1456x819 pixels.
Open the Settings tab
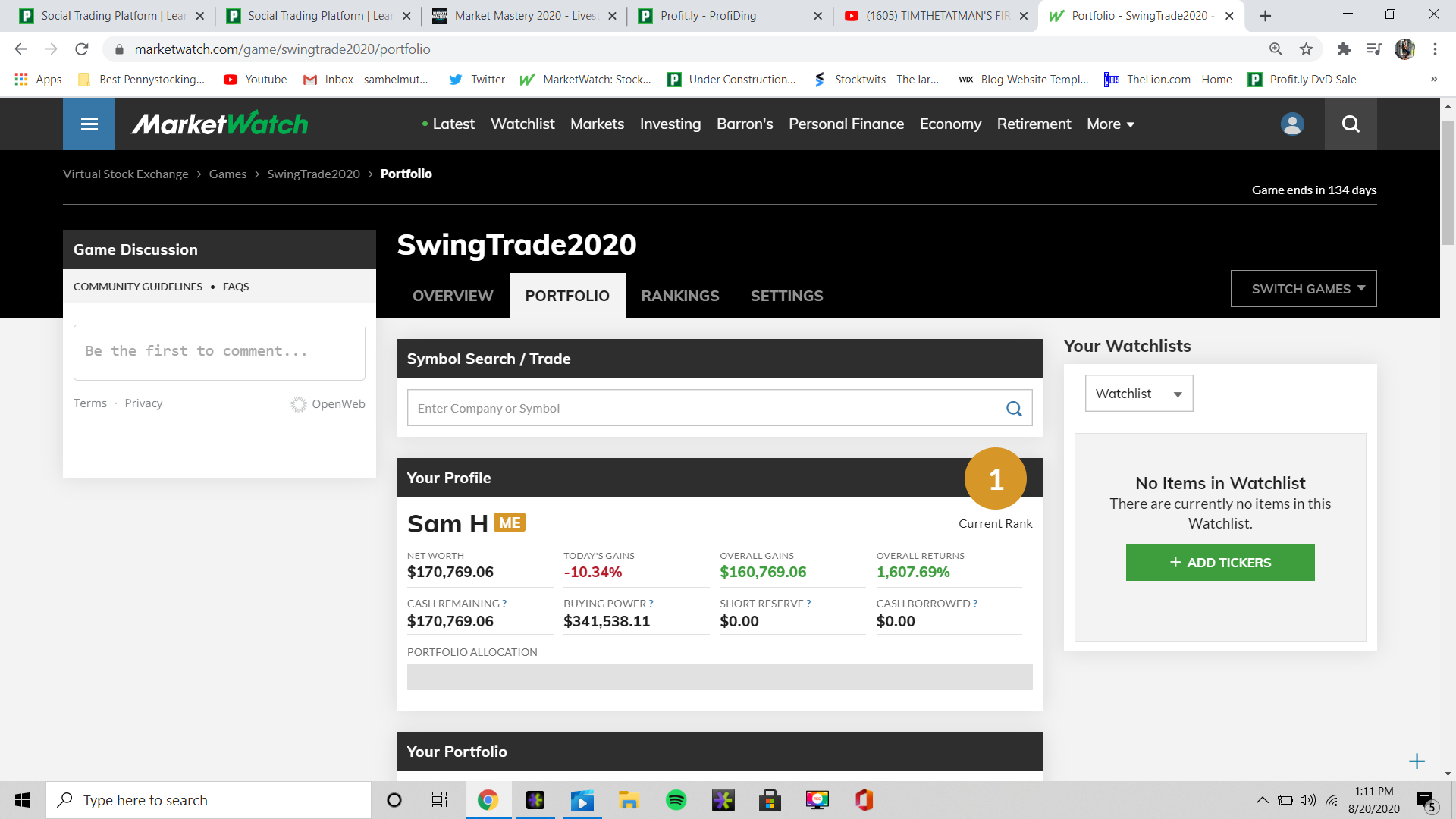click(x=786, y=296)
